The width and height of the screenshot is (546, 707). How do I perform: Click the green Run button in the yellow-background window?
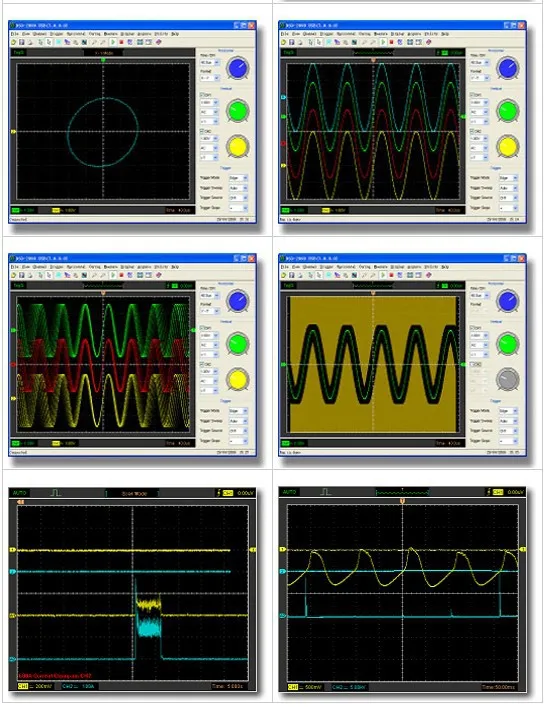point(383,275)
